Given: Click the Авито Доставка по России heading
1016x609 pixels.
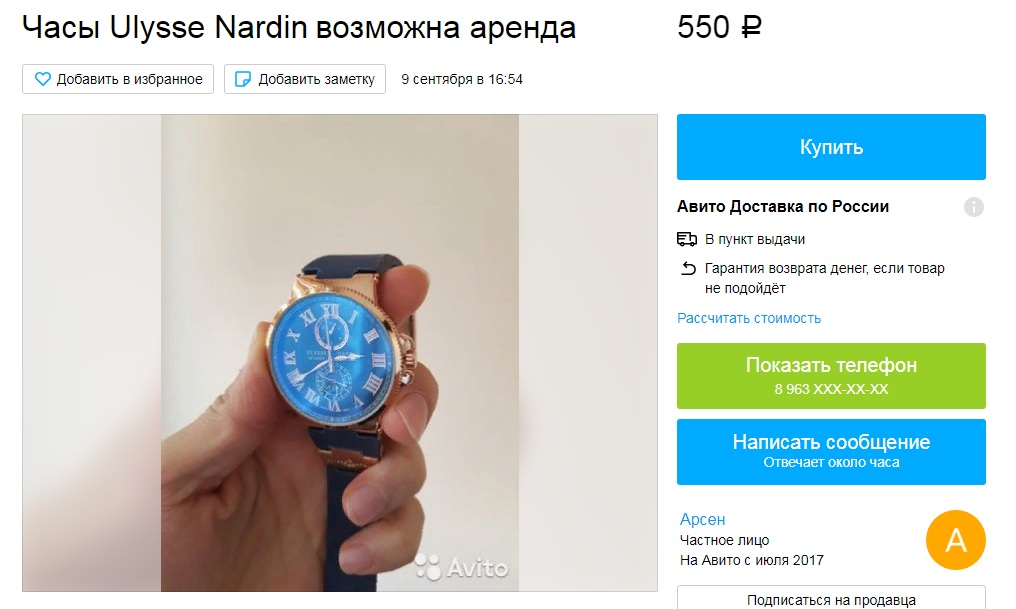Looking at the screenshot, I should [783, 207].
